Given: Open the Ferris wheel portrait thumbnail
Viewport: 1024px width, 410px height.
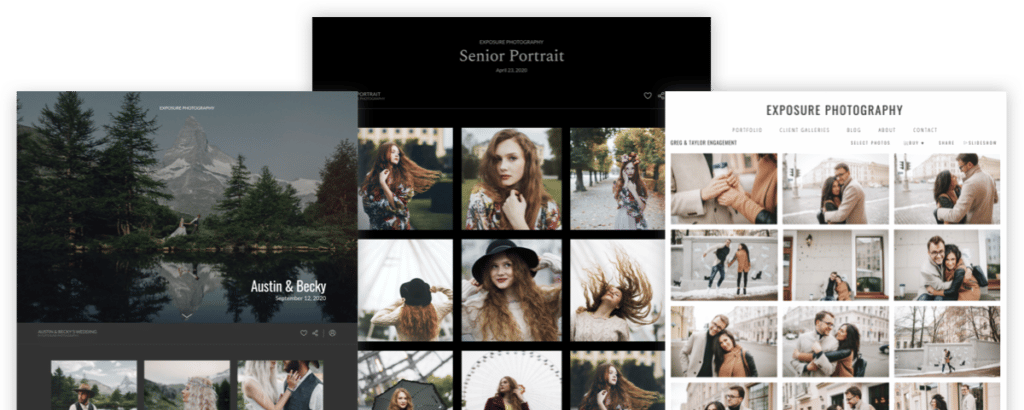Looking at the screenshot, I should pos(511,381).
